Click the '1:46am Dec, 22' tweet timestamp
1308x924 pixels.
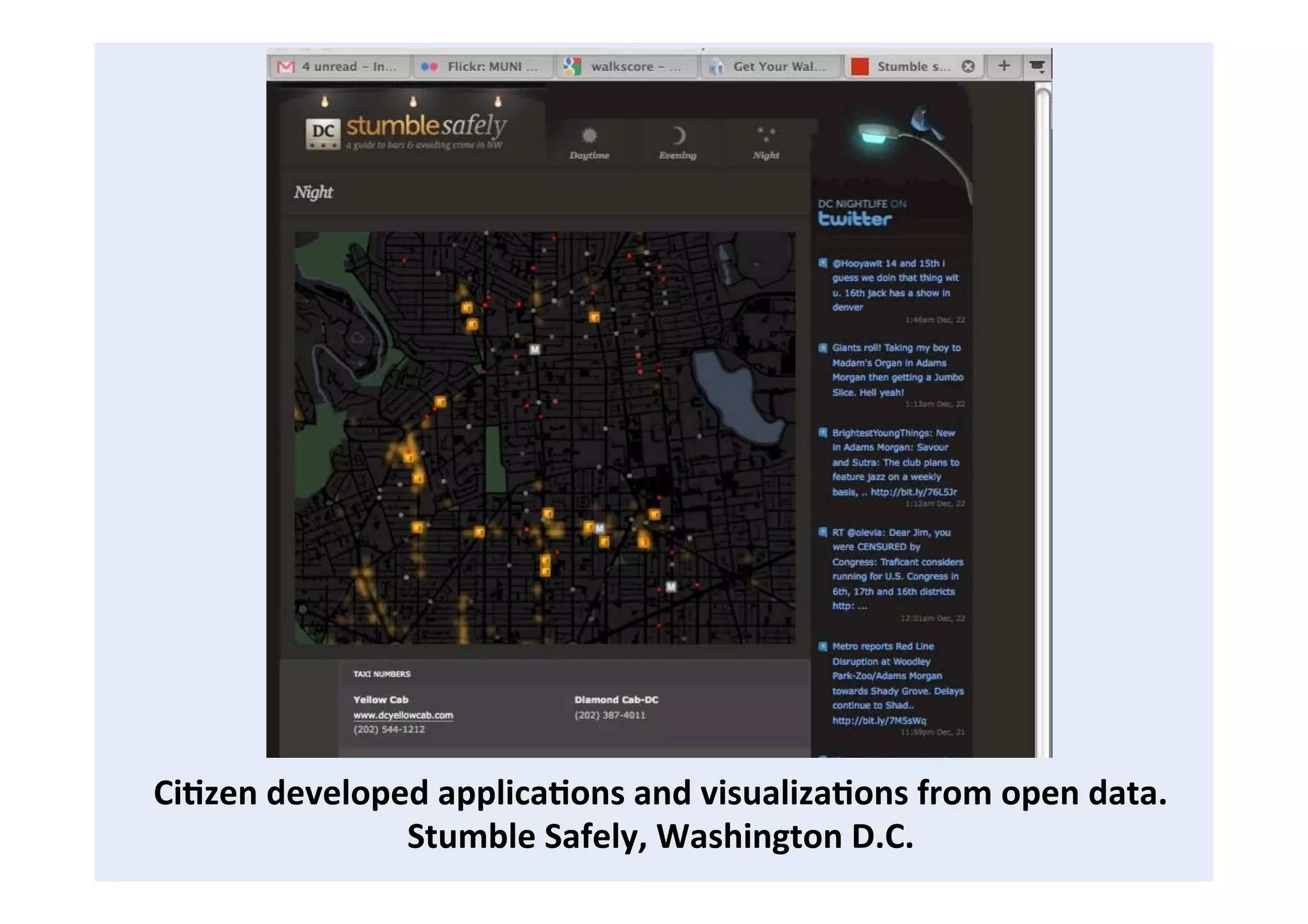935,320
